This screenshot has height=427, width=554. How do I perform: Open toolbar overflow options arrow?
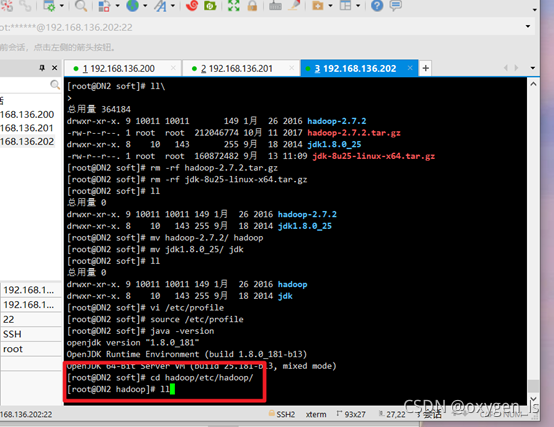[x=535, y=10]
